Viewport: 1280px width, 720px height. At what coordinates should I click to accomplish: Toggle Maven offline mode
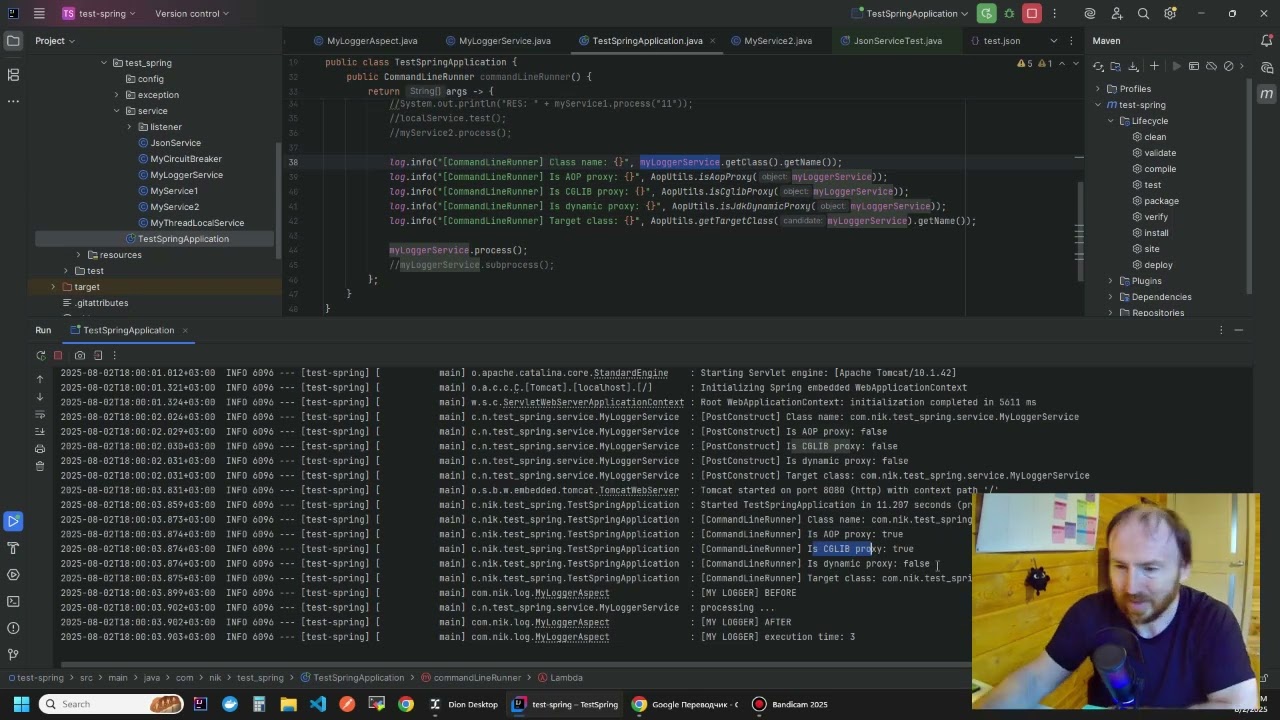point(1212,66)
